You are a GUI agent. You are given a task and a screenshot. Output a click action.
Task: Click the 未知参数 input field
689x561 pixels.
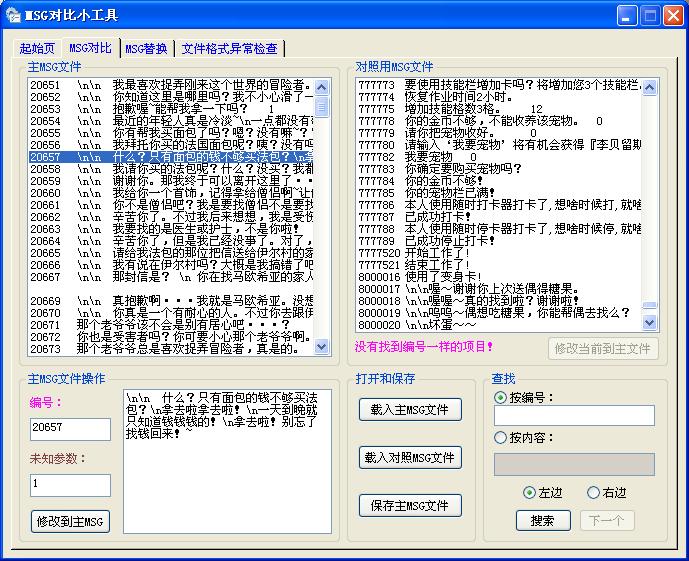pos(70,485)
